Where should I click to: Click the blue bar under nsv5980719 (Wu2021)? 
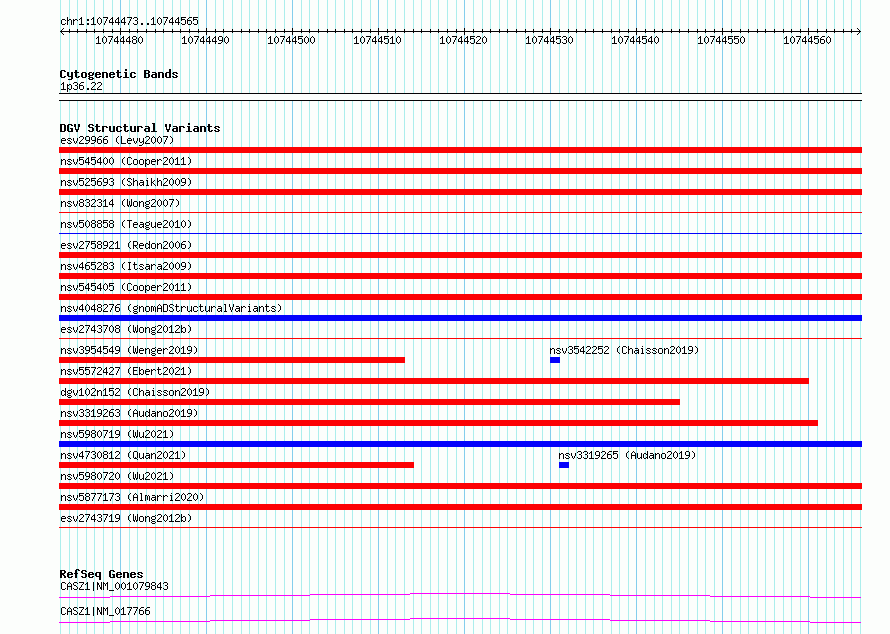(460, 444)
